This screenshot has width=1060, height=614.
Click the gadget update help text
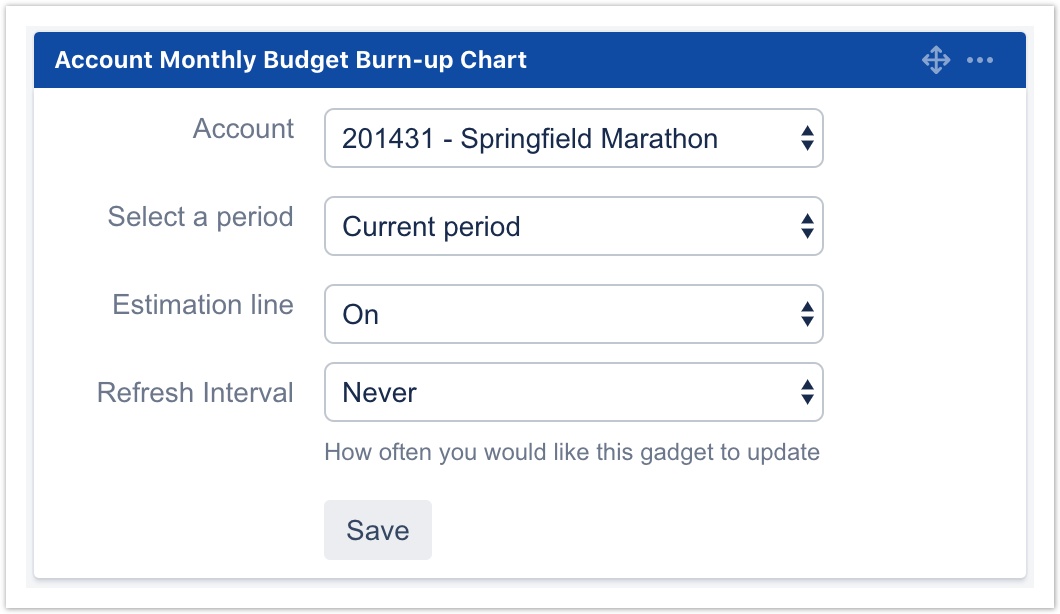(572, 452)
